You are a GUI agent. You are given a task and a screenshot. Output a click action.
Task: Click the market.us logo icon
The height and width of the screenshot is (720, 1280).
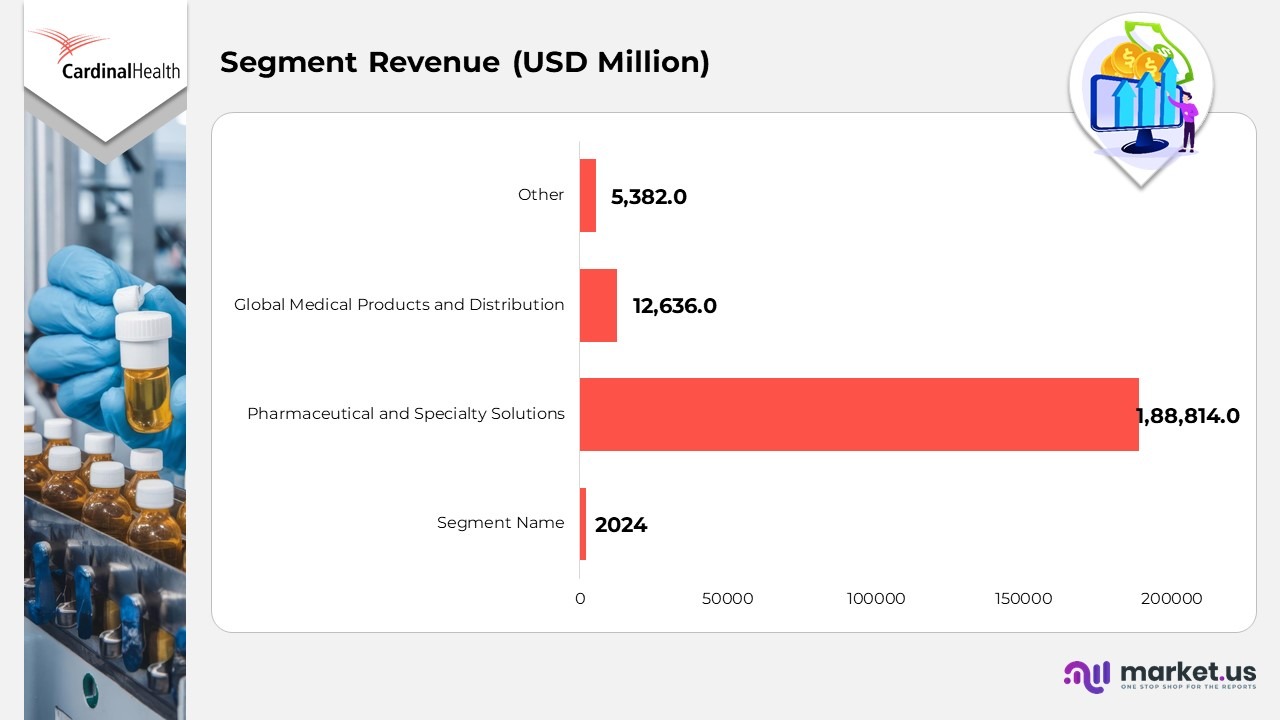tap(1087, 675)
